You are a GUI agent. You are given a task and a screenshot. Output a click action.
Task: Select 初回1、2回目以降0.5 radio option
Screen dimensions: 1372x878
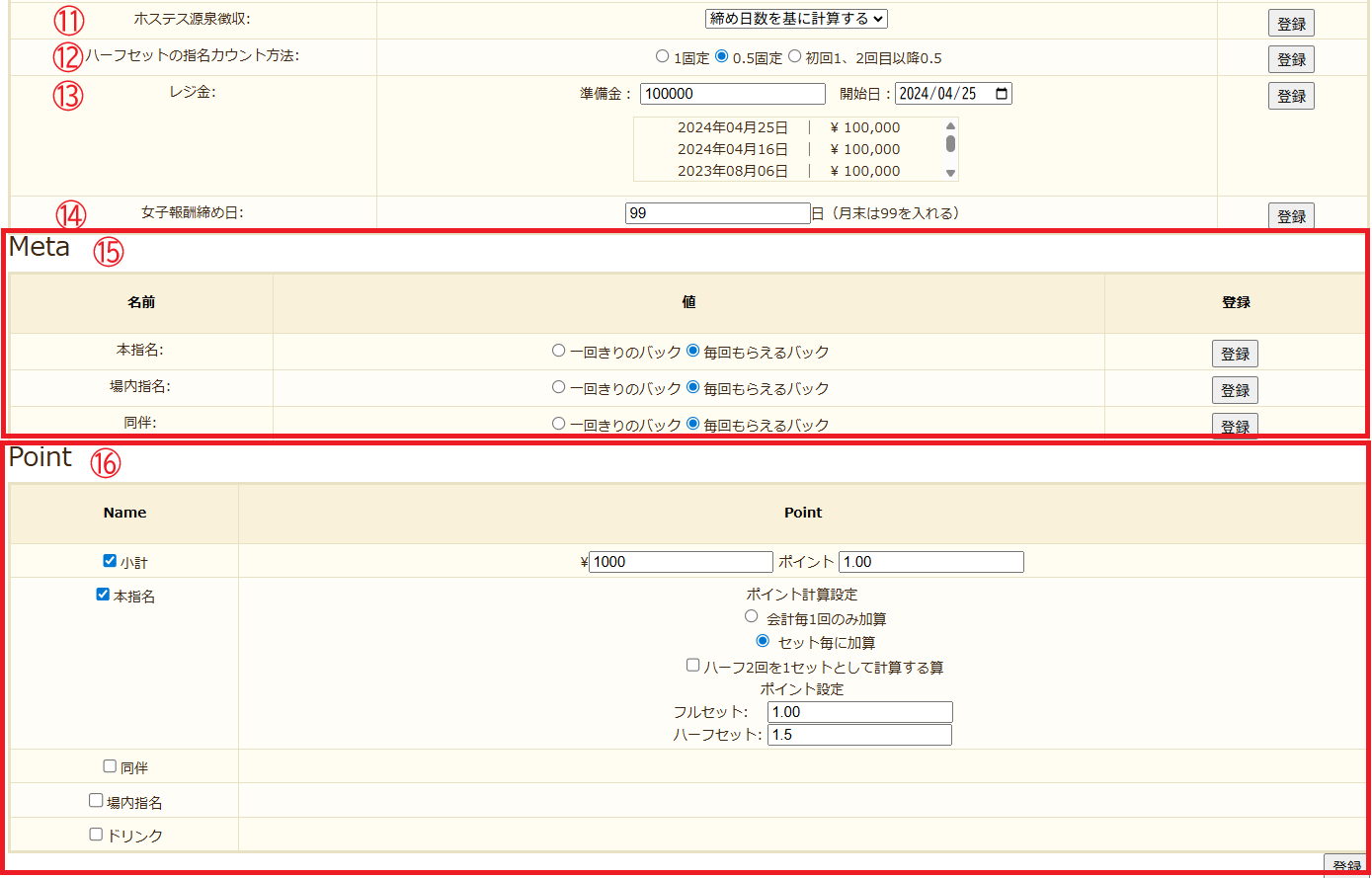[x=794, y=57]
